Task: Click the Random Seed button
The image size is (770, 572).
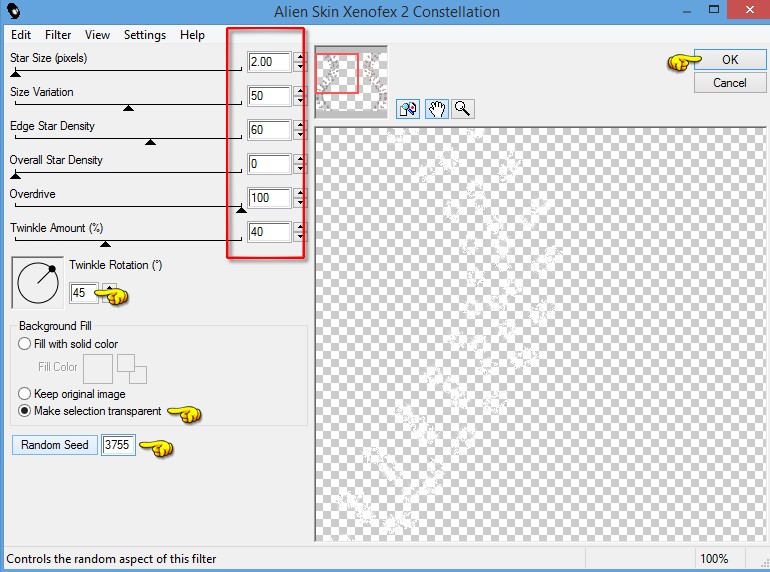Action: (55, 445)
